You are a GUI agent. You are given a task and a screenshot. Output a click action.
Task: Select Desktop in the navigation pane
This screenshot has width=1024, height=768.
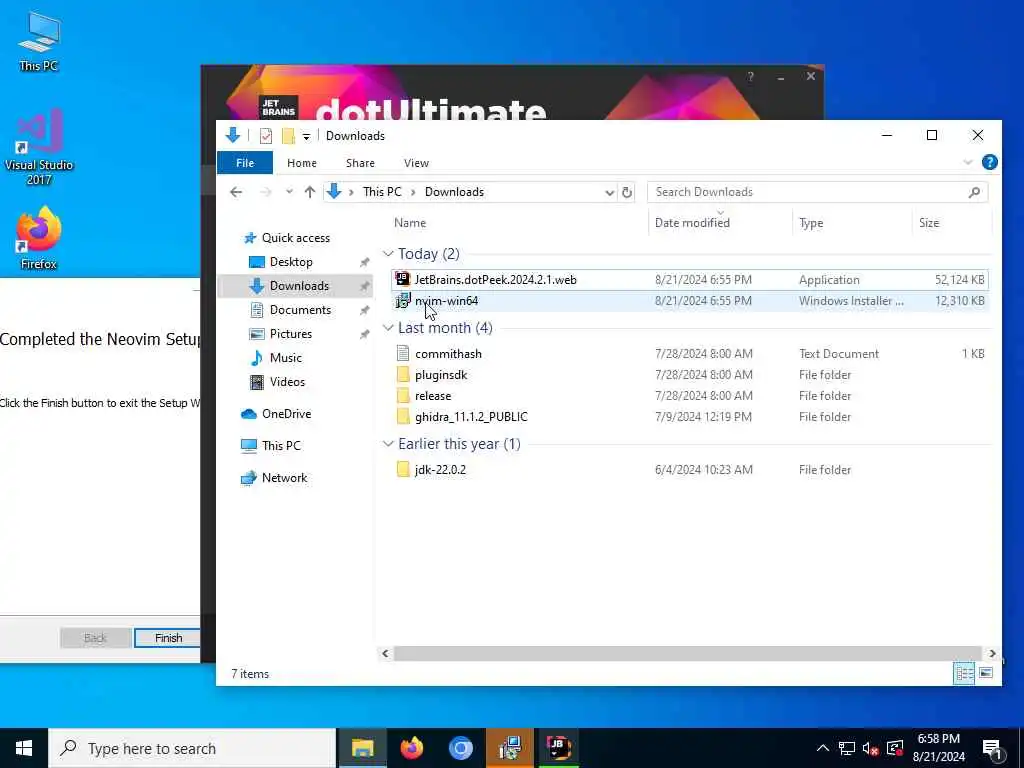[x=291, y=262]
